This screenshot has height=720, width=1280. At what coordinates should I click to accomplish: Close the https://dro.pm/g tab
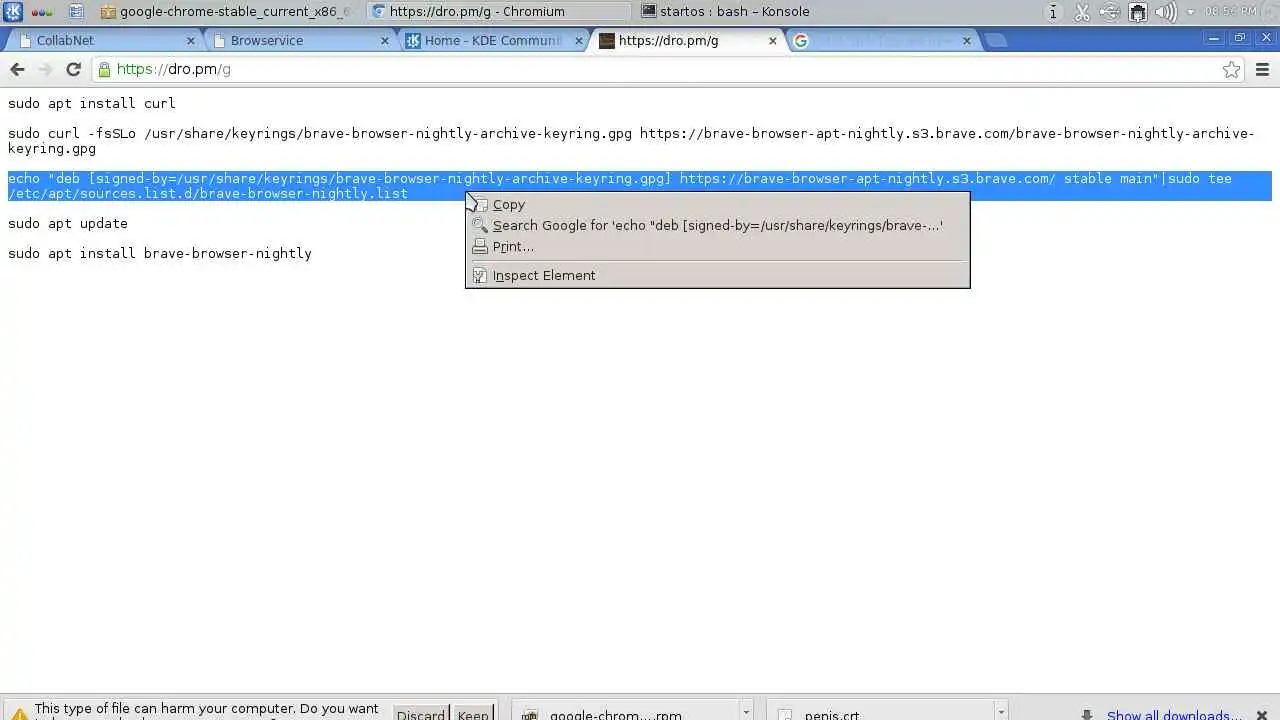pos(773,41)
